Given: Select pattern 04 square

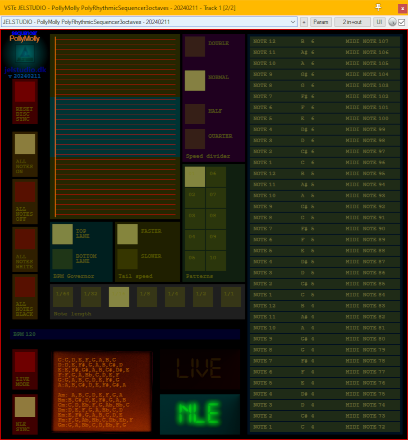Looking at the screenshot, I should pos(195,240).
